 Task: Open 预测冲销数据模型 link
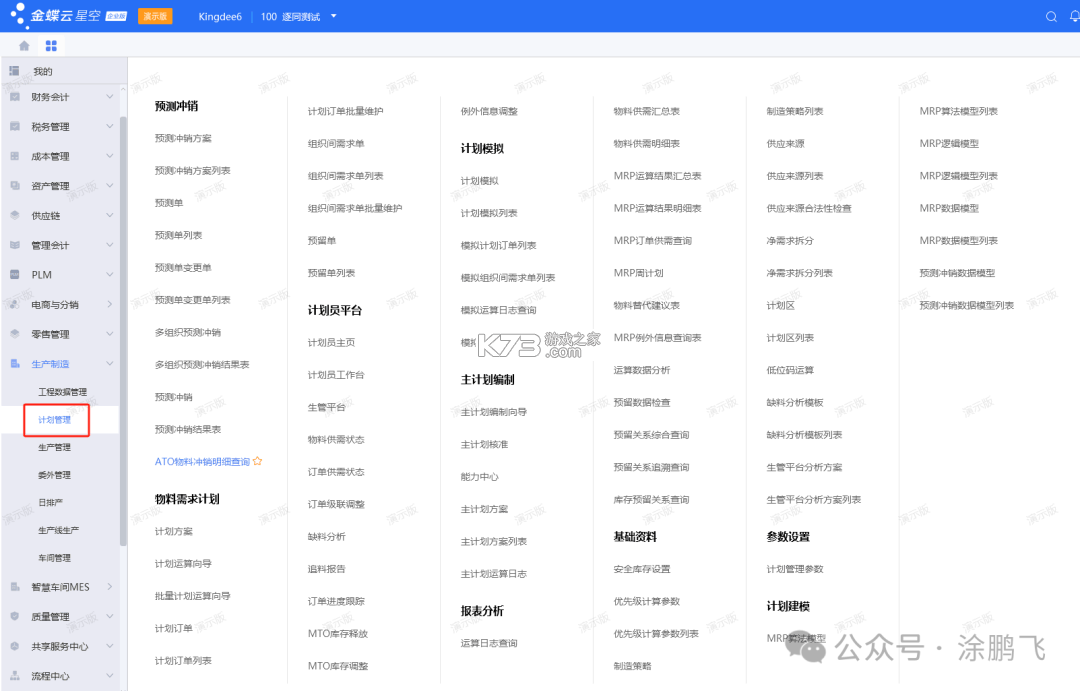957,273
